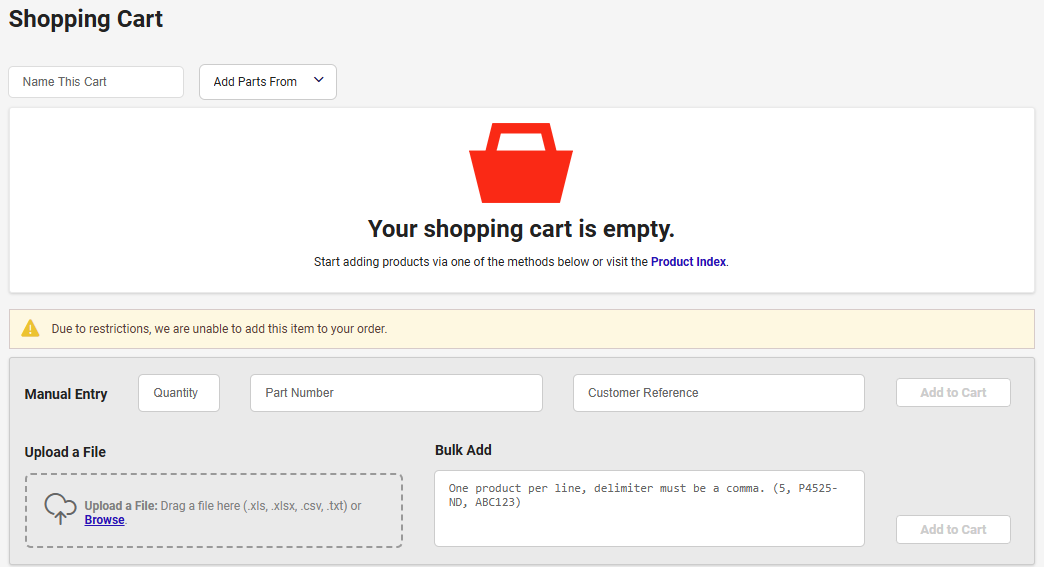
Task: Click the Browse link for file upload
Action: tap(104, 520)
